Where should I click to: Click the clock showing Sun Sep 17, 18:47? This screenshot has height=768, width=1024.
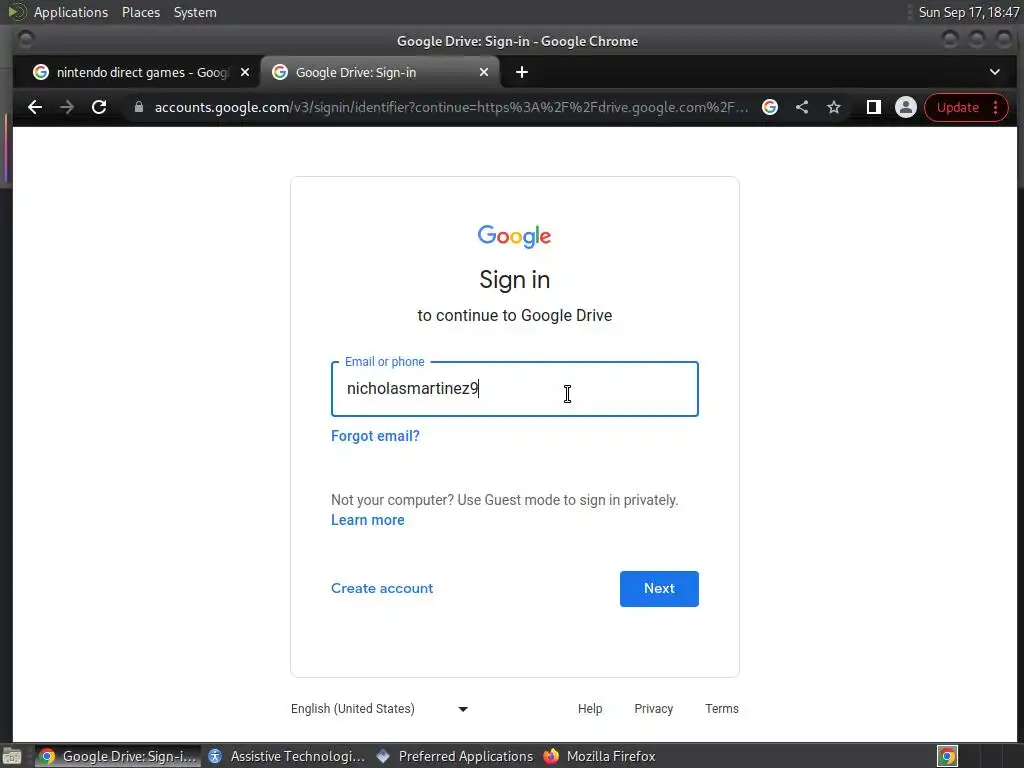pyautogui.click(x=968, y=12)
